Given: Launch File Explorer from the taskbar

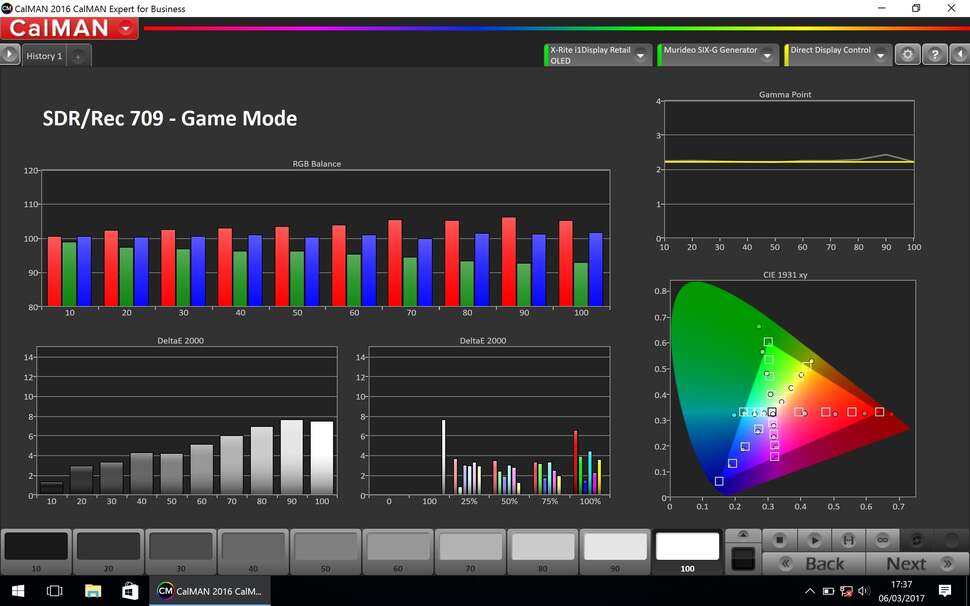Looking at the screenshot, I should tap(93, 591).
